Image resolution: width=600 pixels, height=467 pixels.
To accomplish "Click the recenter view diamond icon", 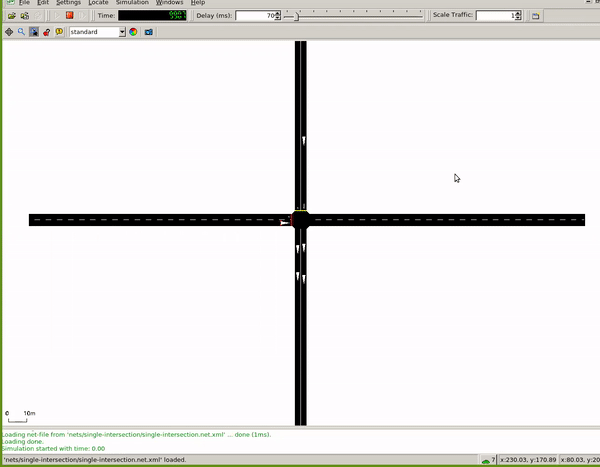I will (x=9, y=32).
